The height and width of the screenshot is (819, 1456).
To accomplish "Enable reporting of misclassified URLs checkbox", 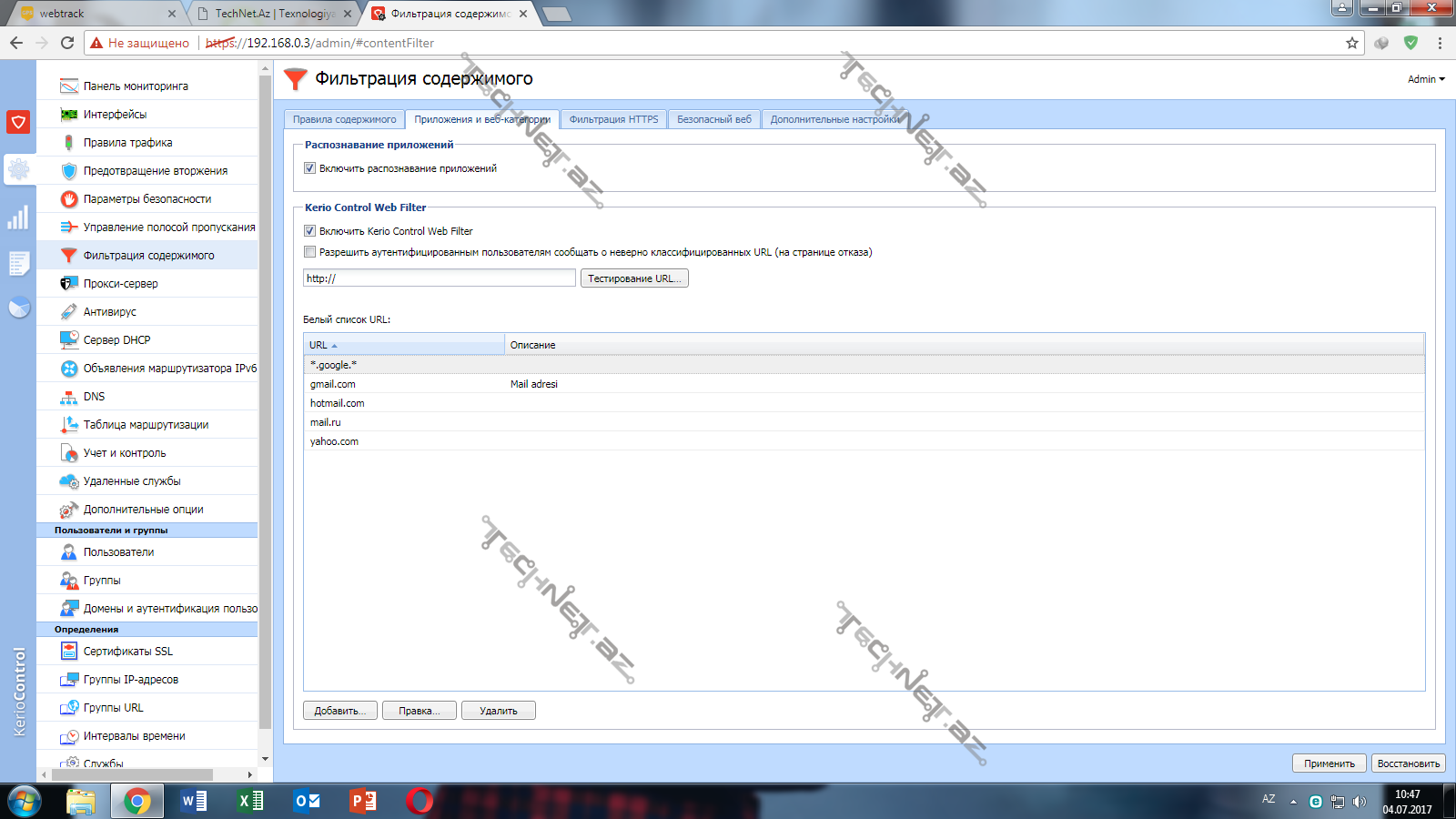I will click(x=310, y=252).
